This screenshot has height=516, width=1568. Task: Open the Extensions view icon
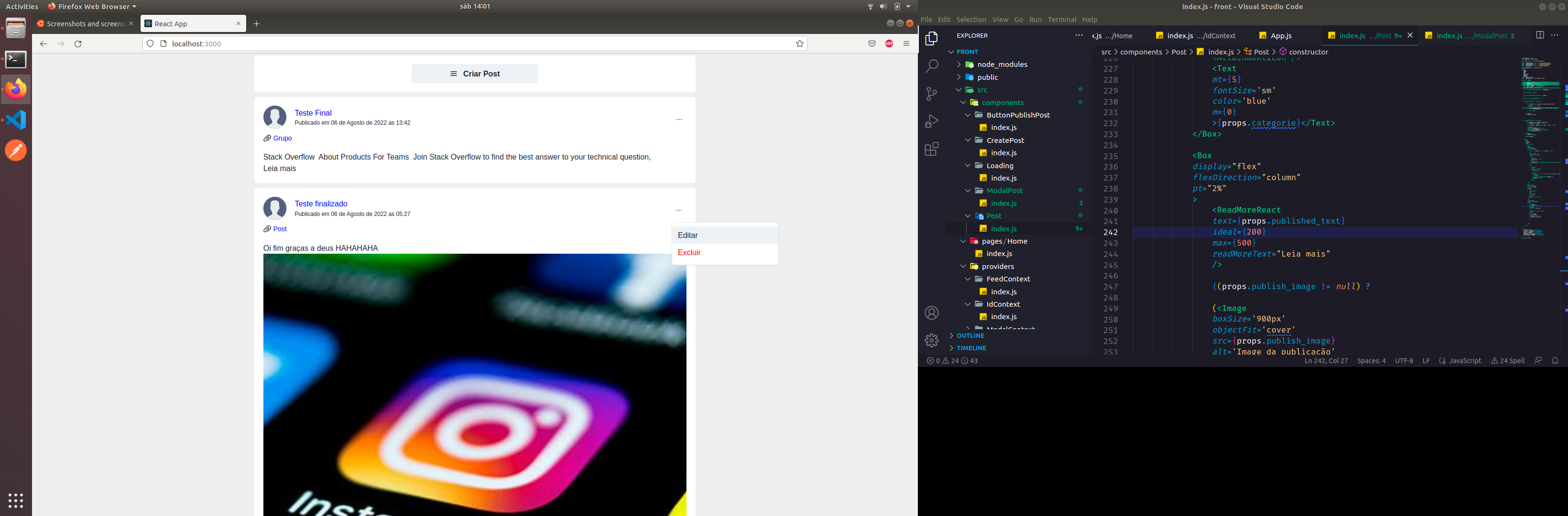pyautogui.click(x=931, y=149)
